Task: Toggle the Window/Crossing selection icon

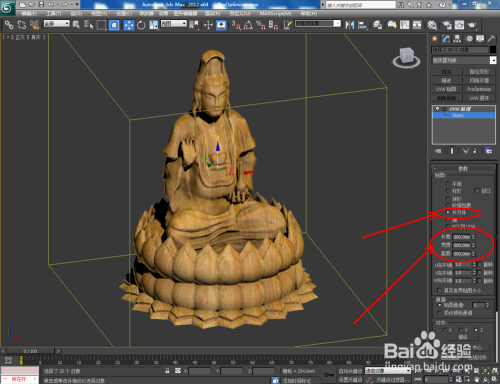Action: [114, 25]
